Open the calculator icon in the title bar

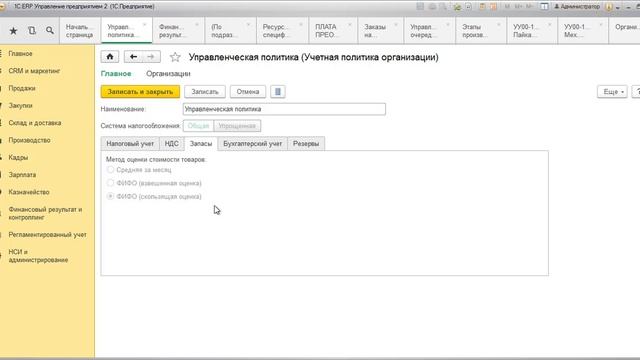pyautogui.click(x=482, y=7)
